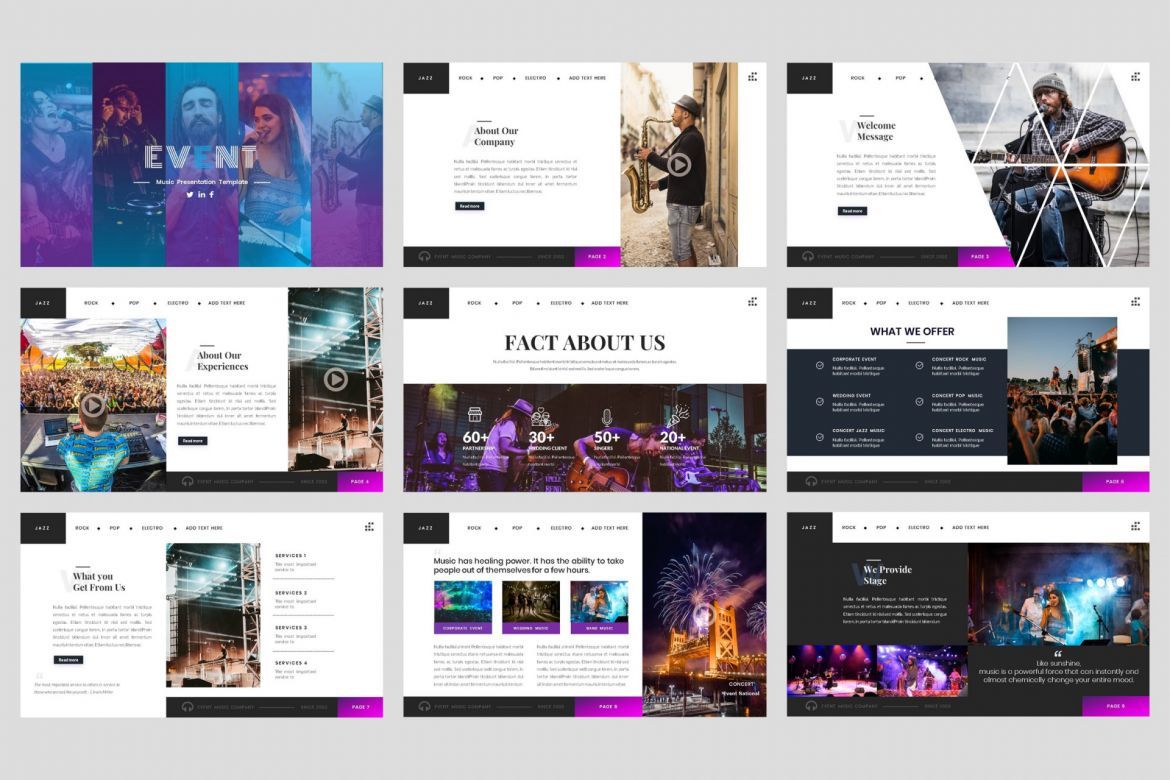Click the LinkedIn icon on the EVENT cover slide

pos(201,194)
